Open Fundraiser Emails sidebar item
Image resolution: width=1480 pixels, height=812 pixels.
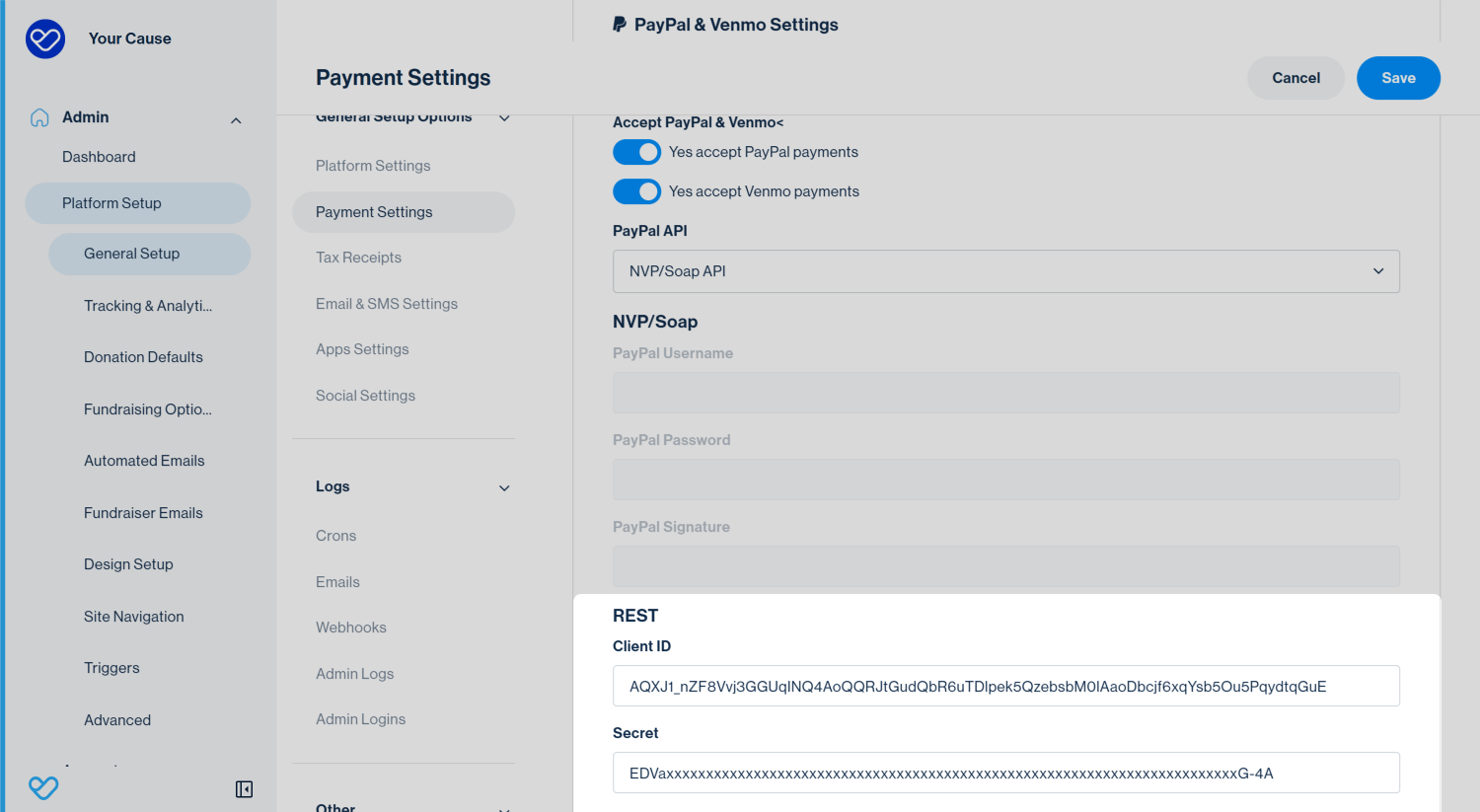143,513
